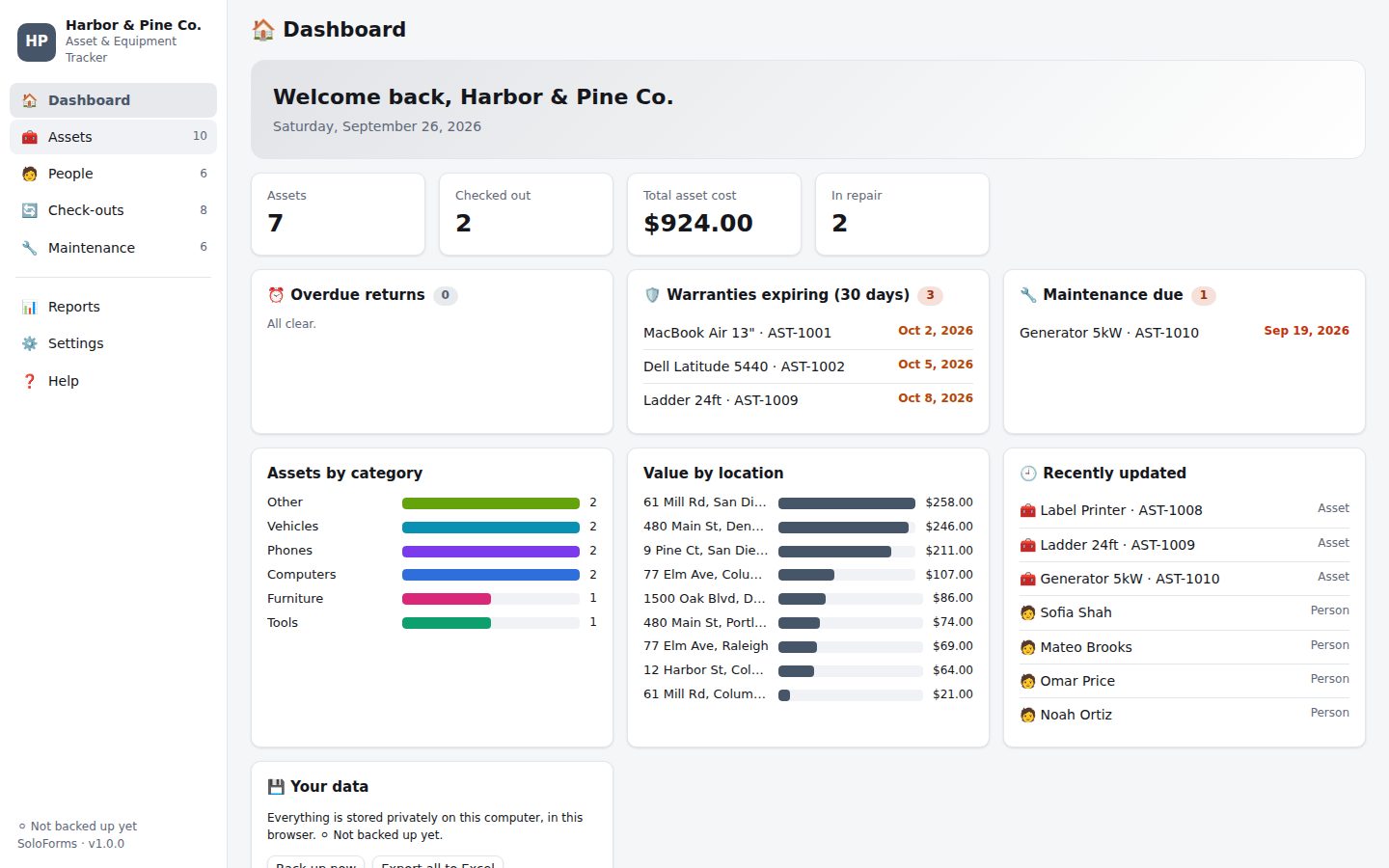Open Mateo Brooks in Recently updated
The height and width of the screenshot is (868, 1389).
1185,647
